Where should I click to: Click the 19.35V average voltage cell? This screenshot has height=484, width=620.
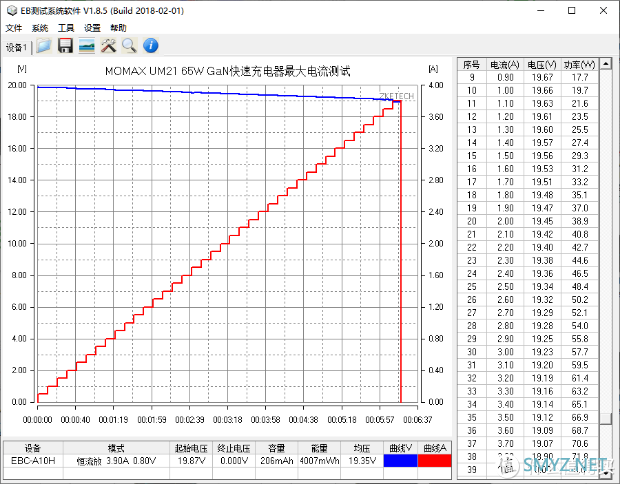(x=362, y=461)
